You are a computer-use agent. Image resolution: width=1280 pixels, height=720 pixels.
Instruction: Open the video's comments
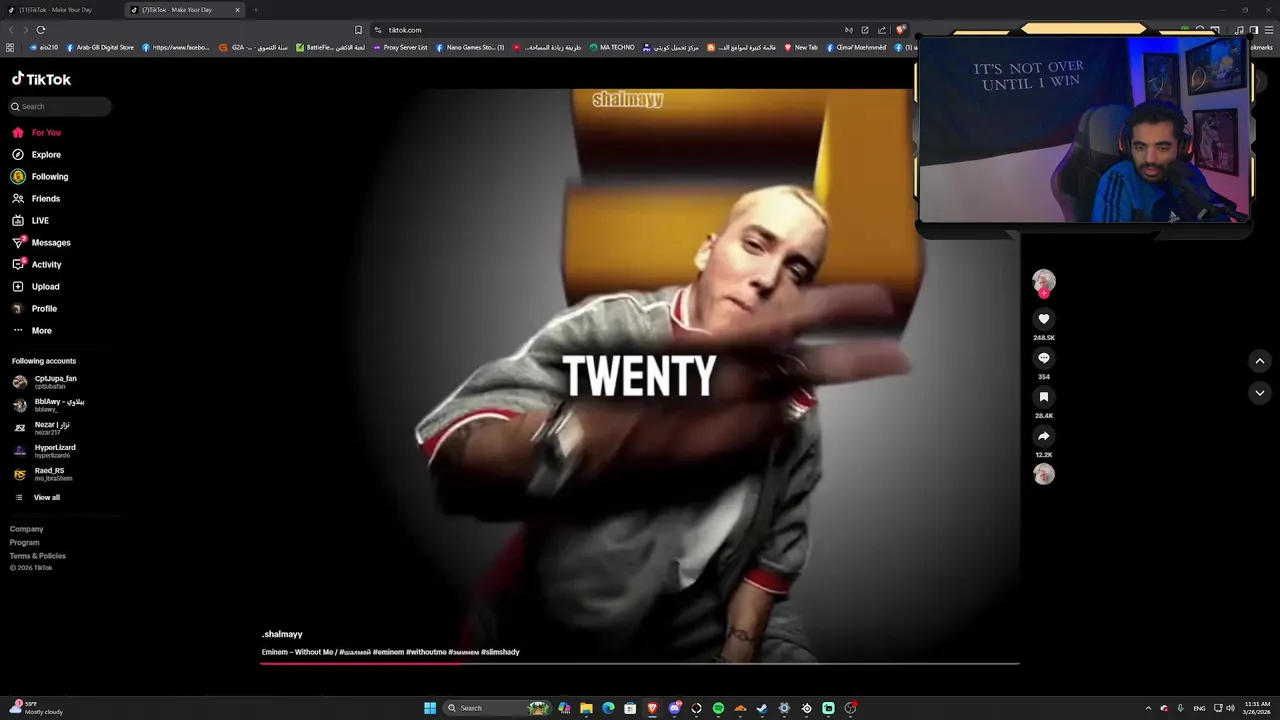(1044, 358)
